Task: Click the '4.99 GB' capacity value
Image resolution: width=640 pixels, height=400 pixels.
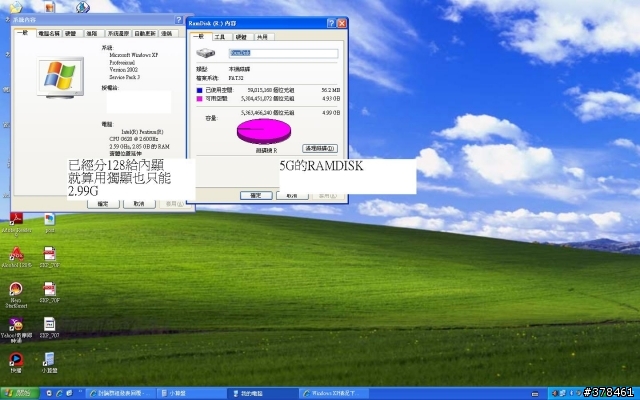Action: pos(331,113)
